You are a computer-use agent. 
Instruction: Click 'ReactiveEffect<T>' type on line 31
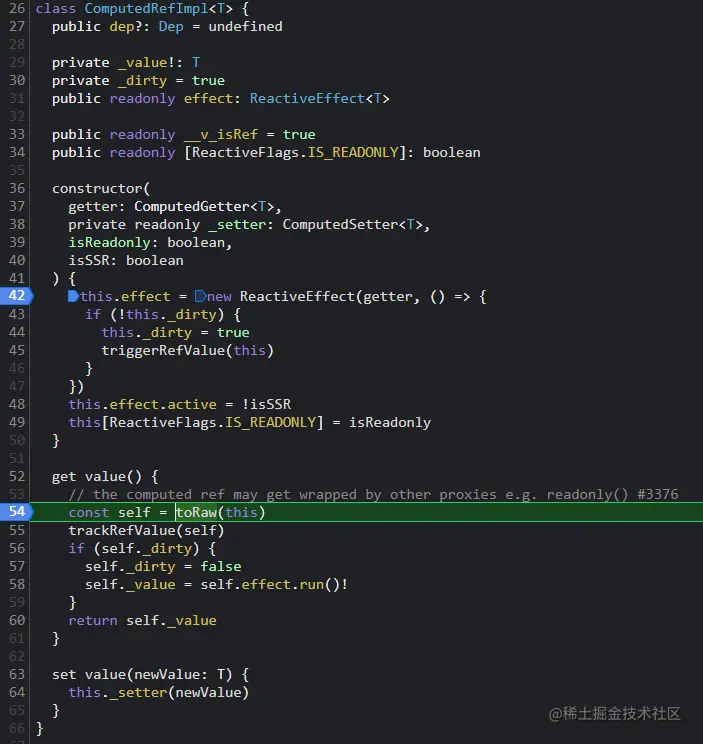[320, 99]
